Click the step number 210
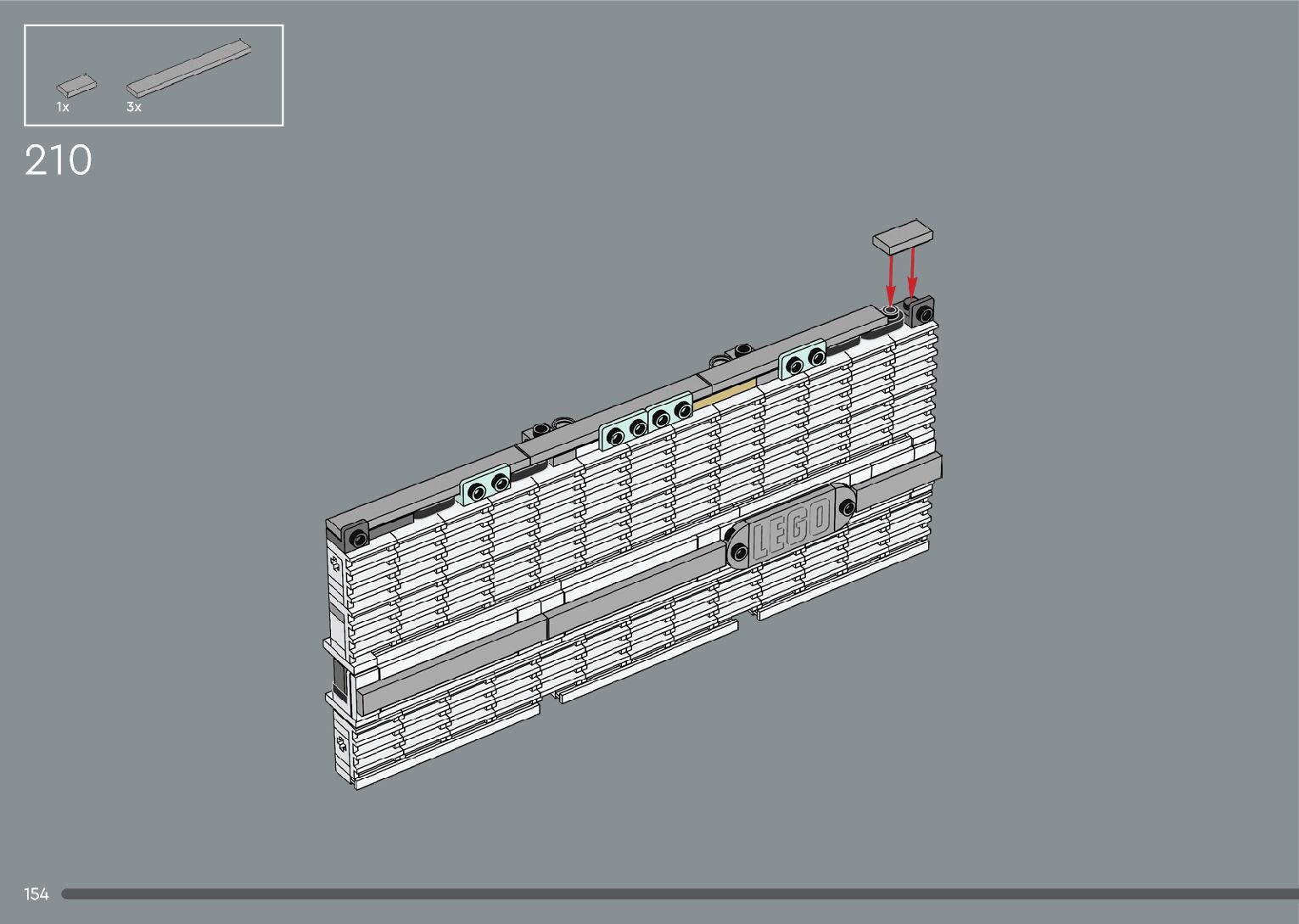 point(58,160)
